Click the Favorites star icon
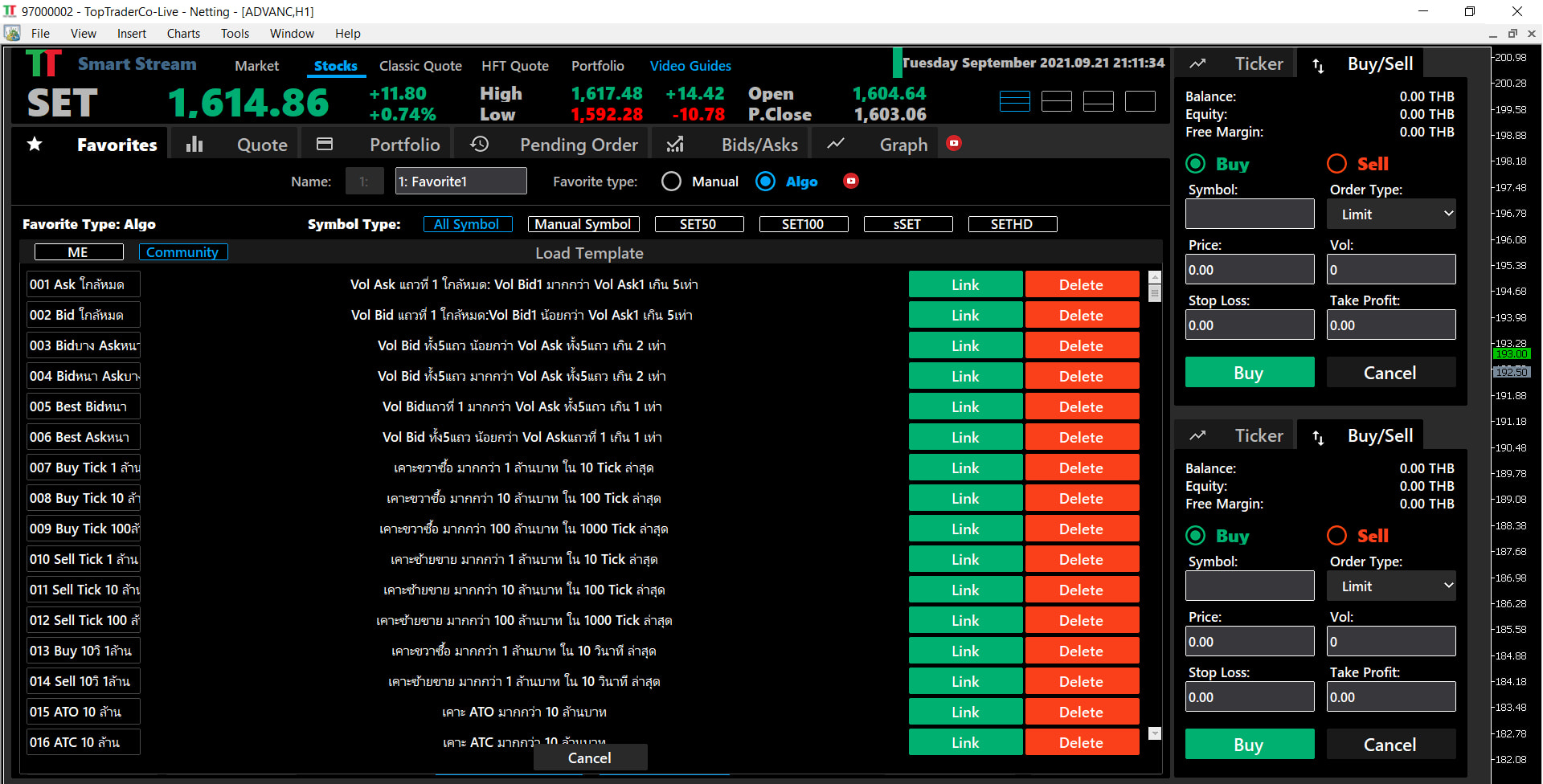Screen dimensions: 1543x784 click(x=35, y=144)
